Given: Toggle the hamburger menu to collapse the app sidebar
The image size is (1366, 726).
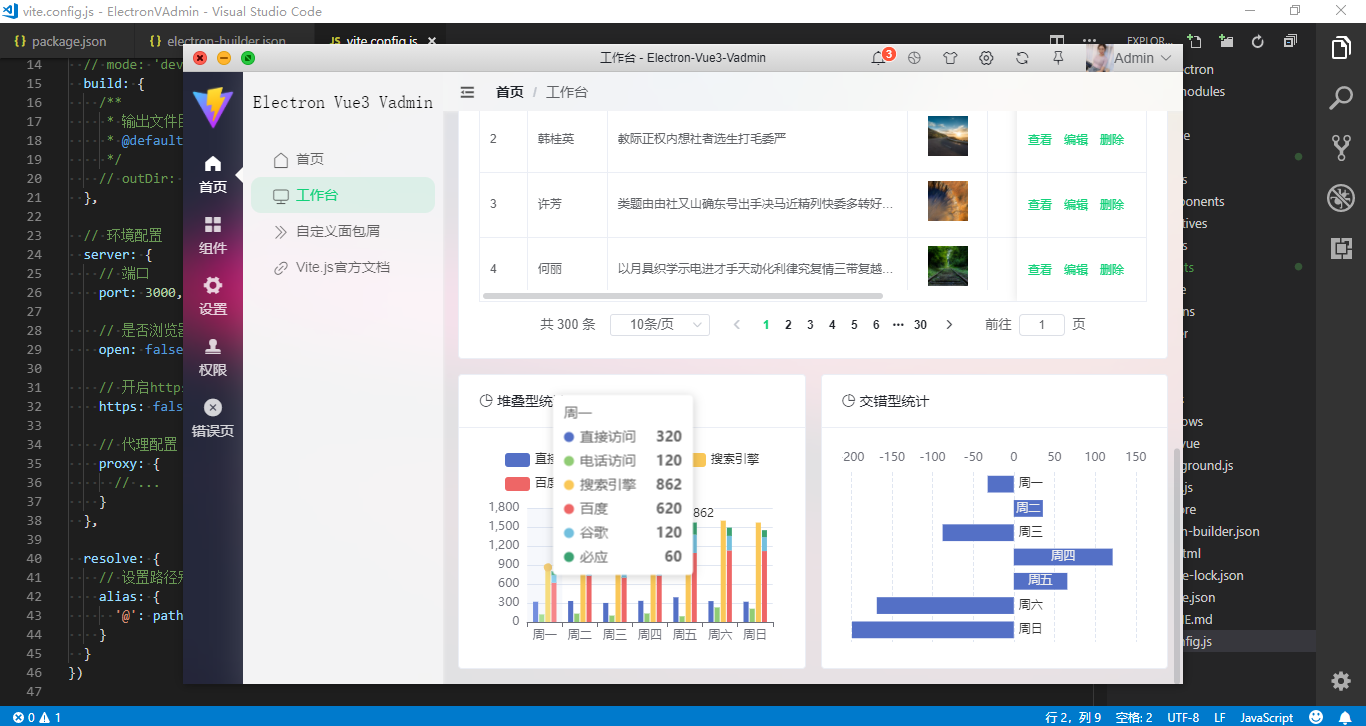Looking at the screenshot, I should point(467,91).
